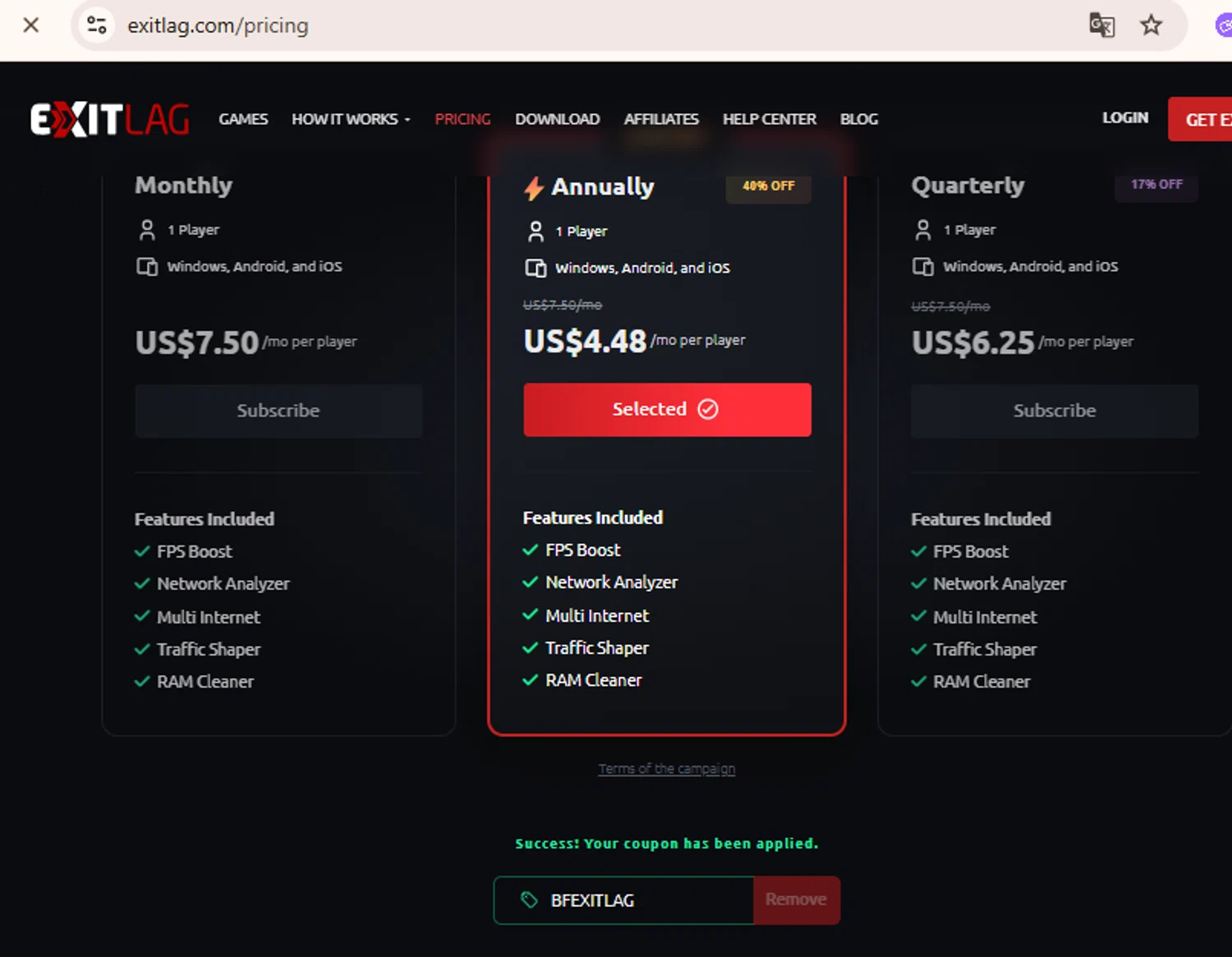This screenshot has width=1232, height=957.
Task: Open the Blog page
Action: click(859, 119)
